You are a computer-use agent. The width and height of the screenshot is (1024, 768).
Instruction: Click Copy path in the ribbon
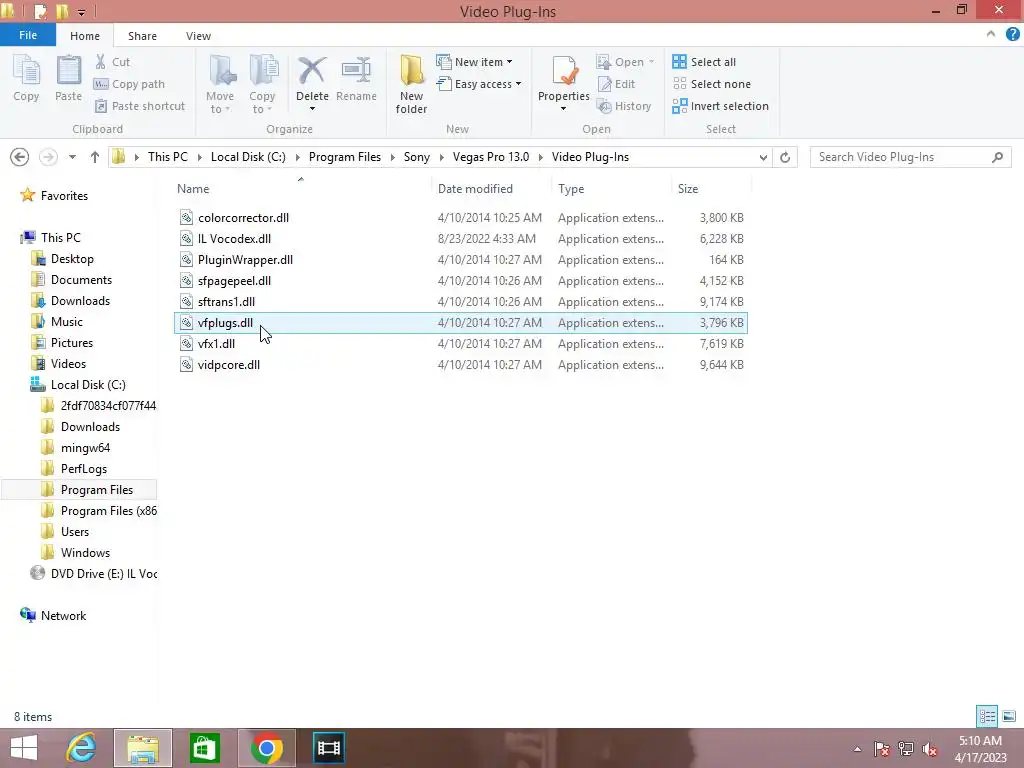click(x=129, y=84)
